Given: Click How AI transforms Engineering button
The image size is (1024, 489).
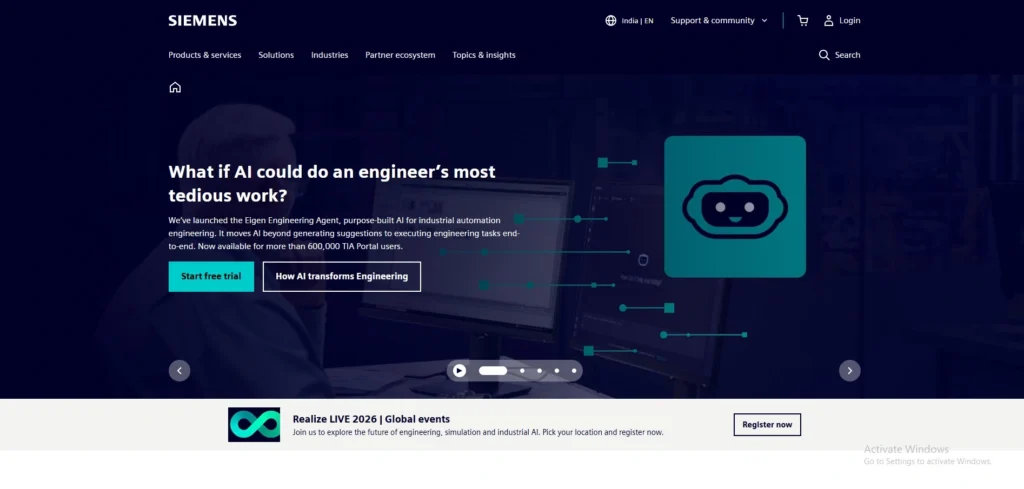Looking at the screenshot, I should pyautogui.click(x=342, y=276).
